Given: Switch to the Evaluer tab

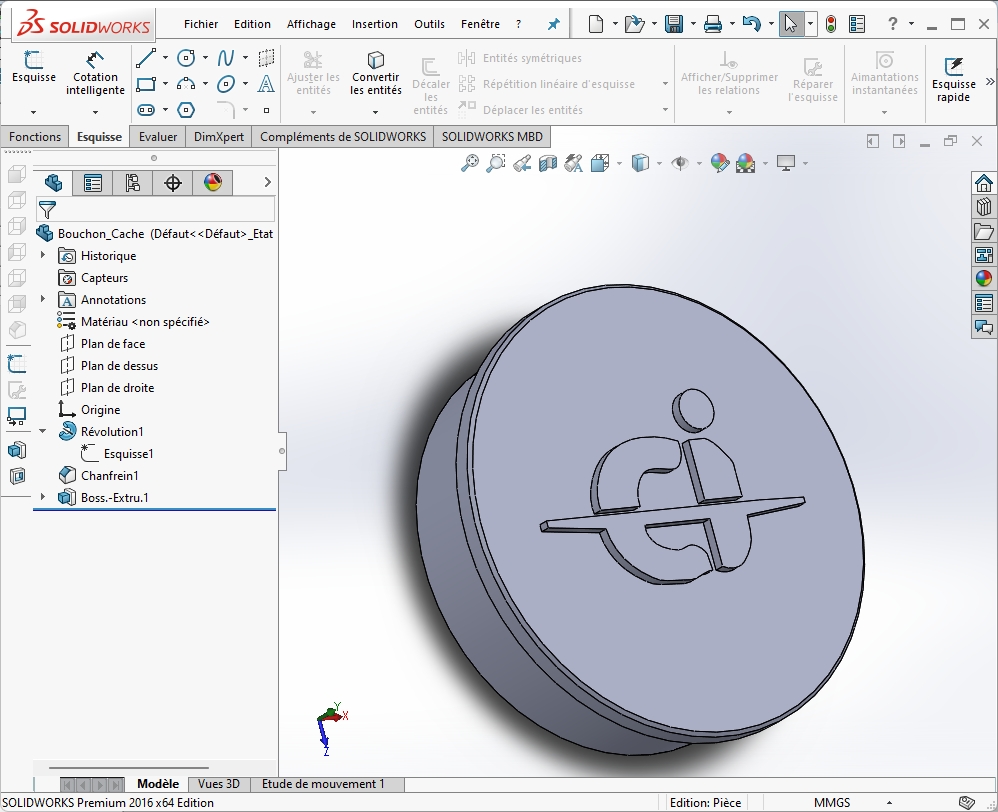Looking at the screenshot, I should click(x=158, y=137).
